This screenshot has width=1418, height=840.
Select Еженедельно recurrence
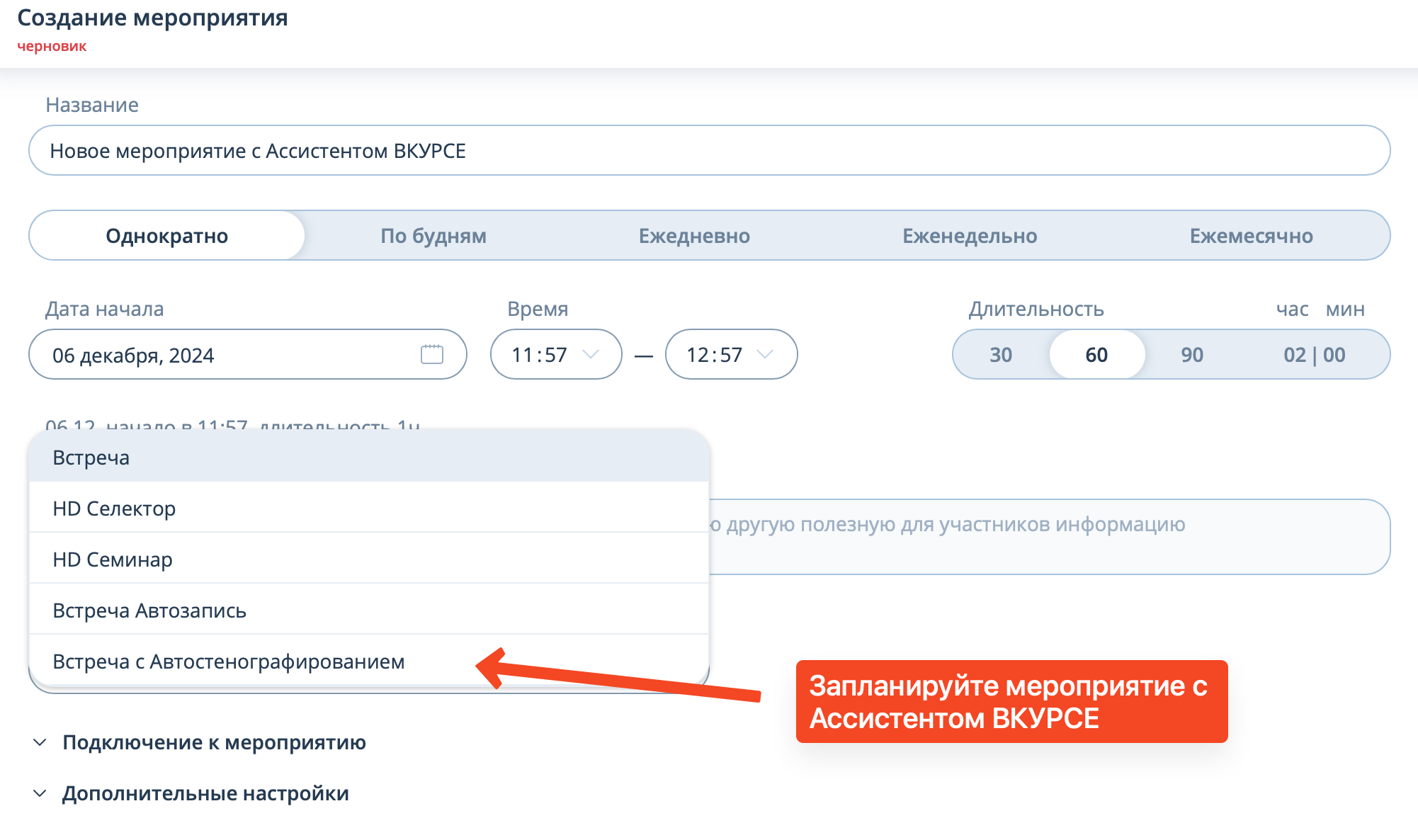(x=970, y=235)
